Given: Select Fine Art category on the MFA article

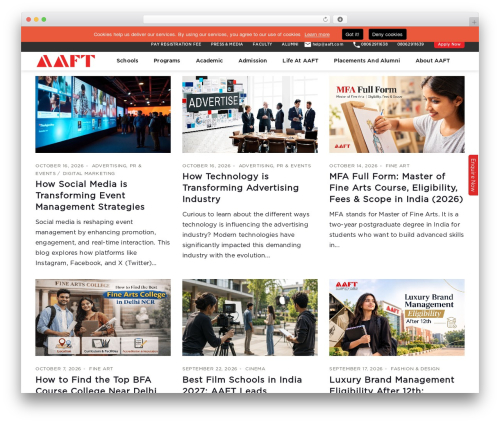Looking at the screenshot, I should pos(397,166).
